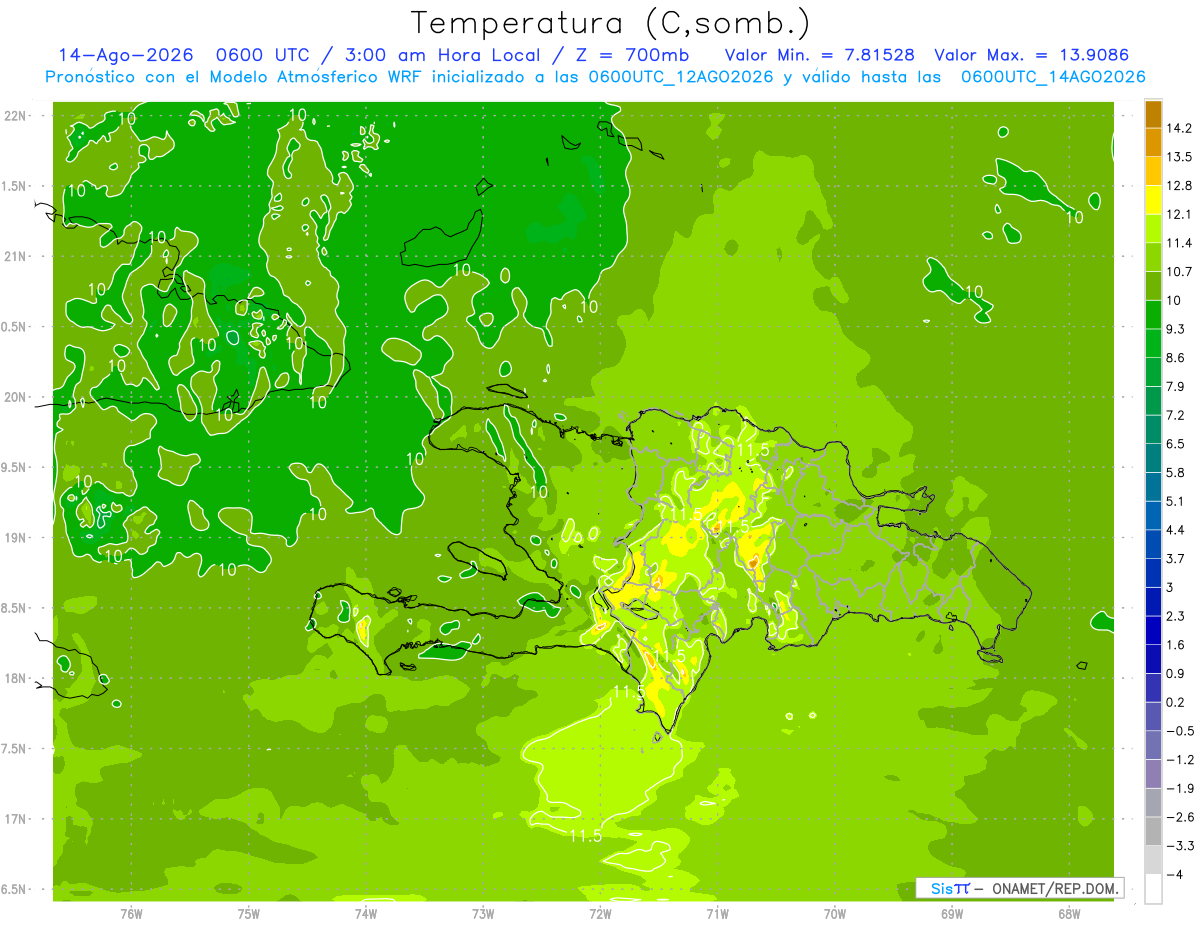Click the '6.5N' latitude axis label
1200x927 pixels.
pyautogui.click(x=15, y=890)
